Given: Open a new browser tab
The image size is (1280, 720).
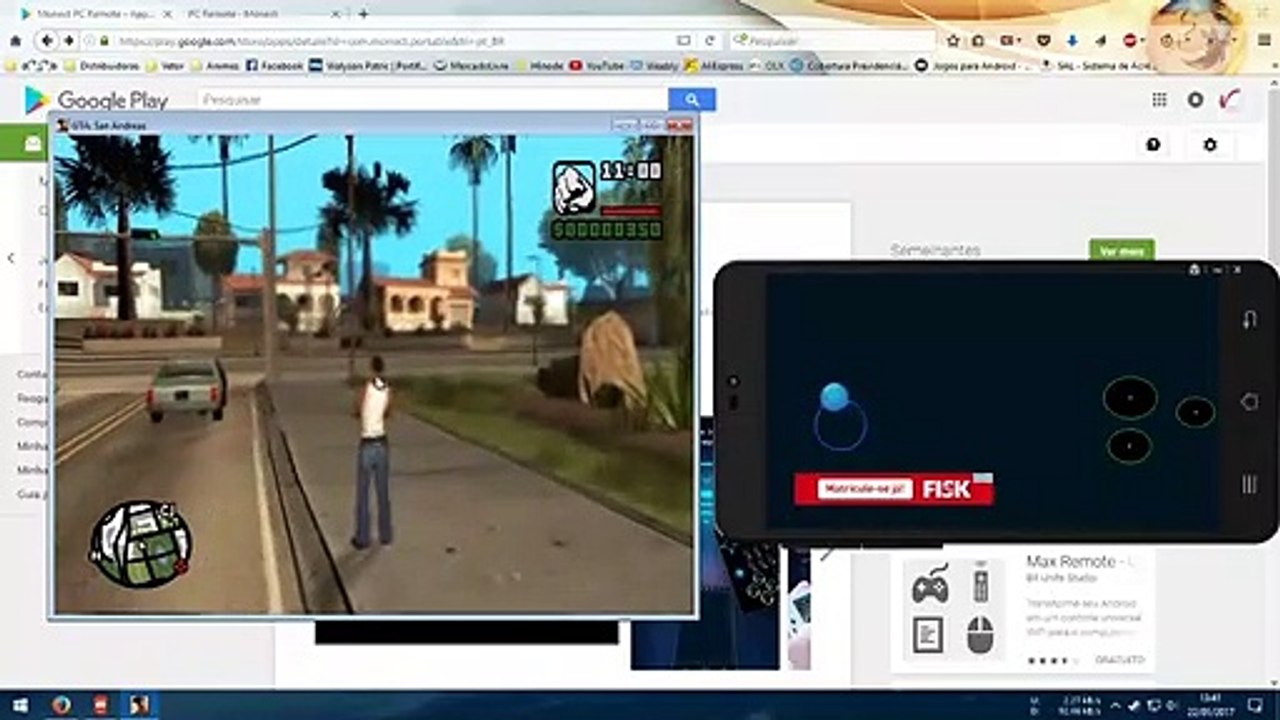Looking at the screenshot, I should pyautogui.click(x=363, y=14).
